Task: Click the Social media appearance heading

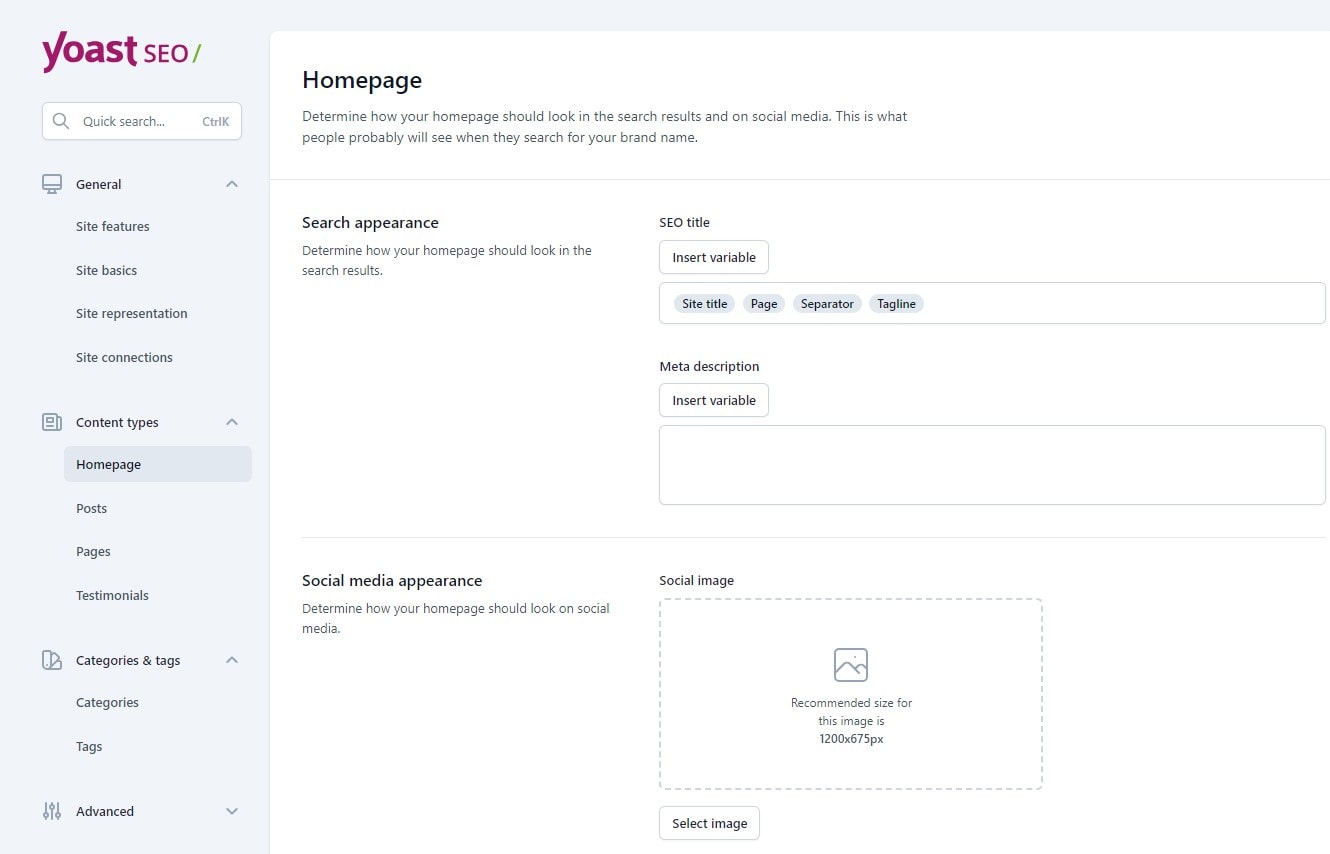Action: pos(392,580)
